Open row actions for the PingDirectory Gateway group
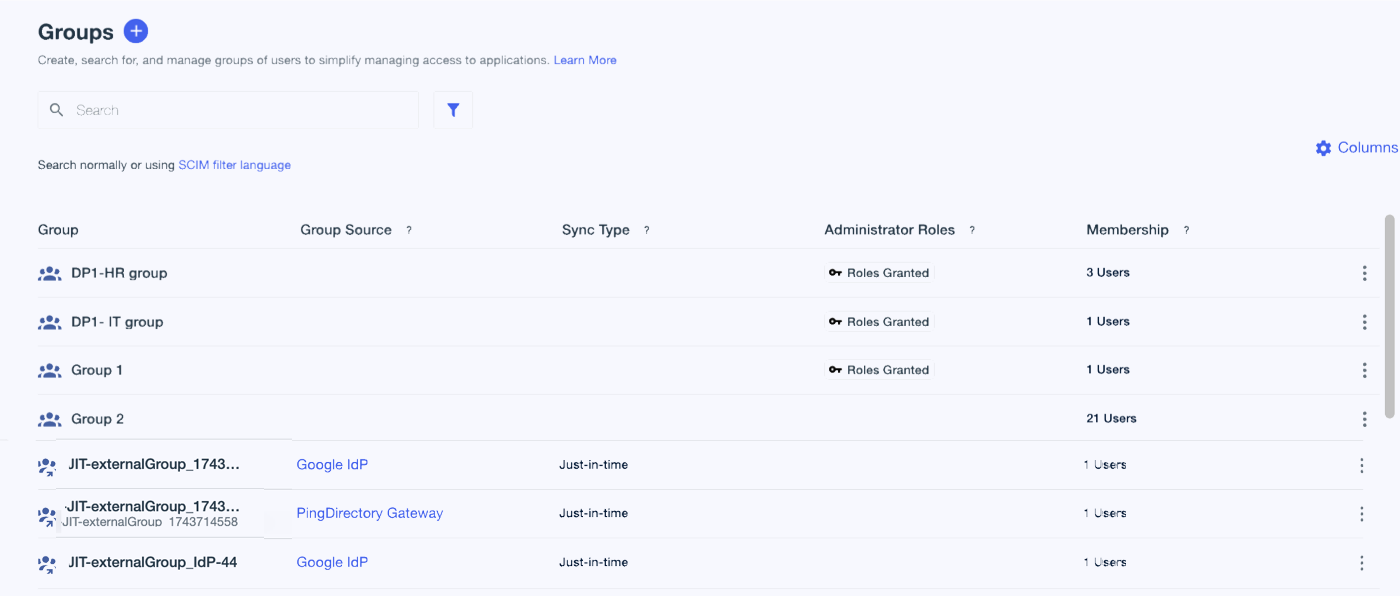The image size is (1400, 596). pos(1361,513)
